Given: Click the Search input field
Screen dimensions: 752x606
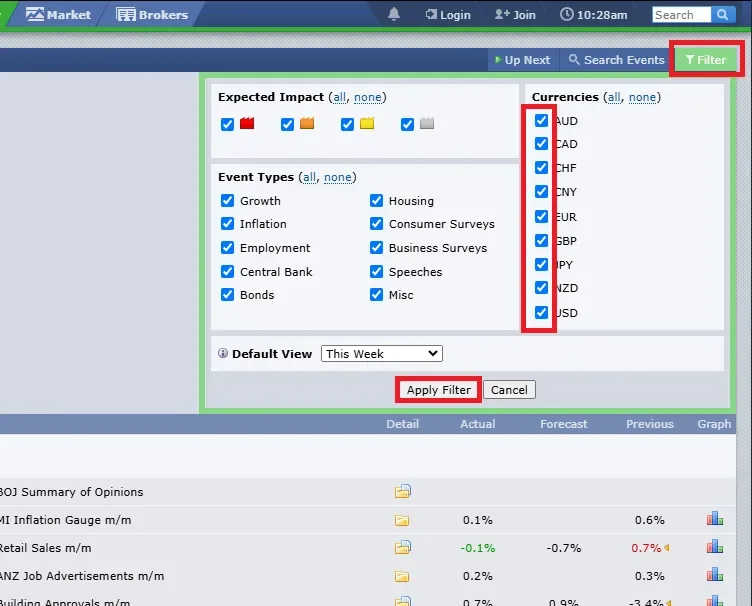Looking at the screenshot, I should 682,15.
